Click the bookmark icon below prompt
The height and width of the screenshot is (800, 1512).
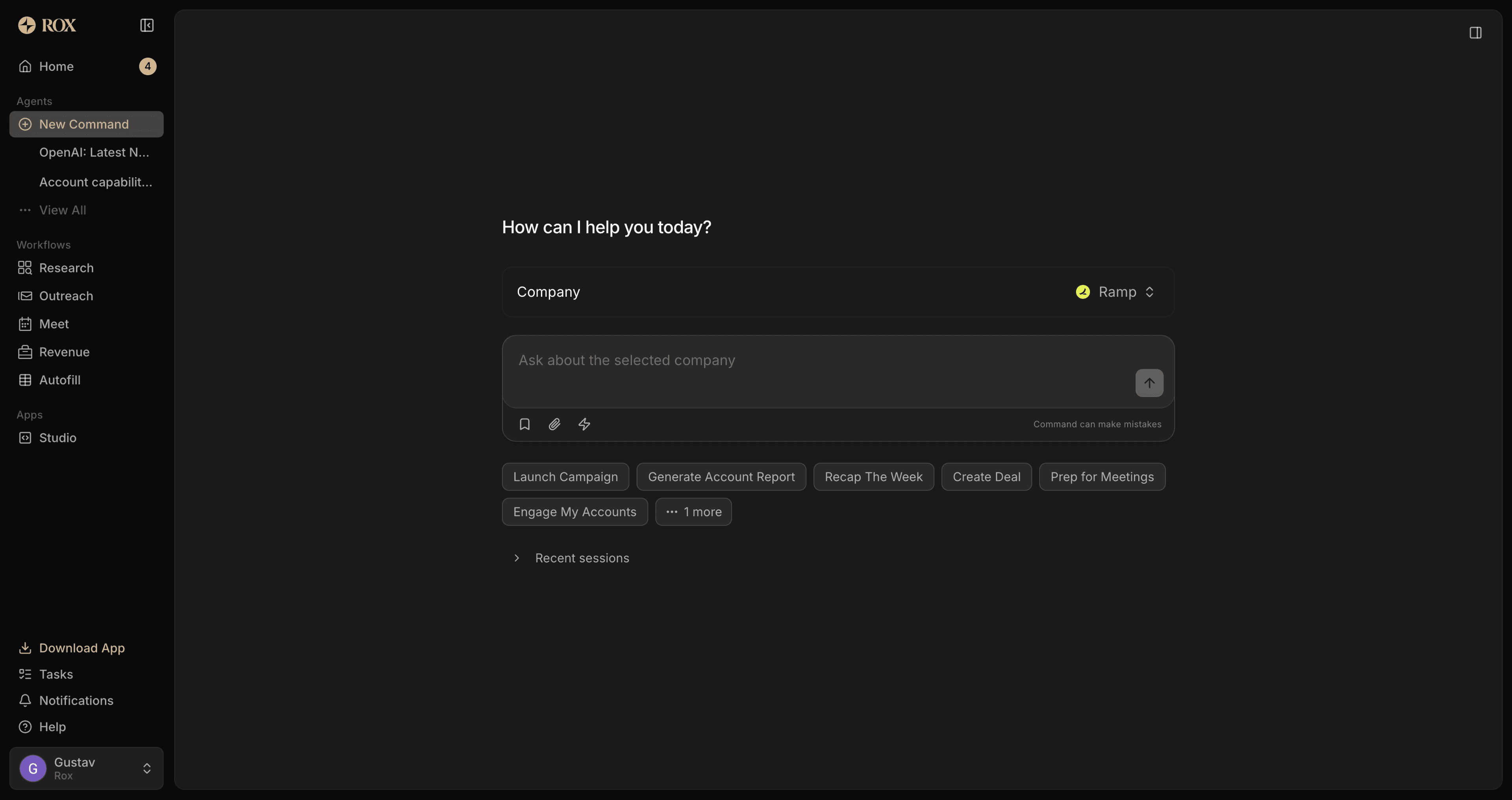click(525, 424)
